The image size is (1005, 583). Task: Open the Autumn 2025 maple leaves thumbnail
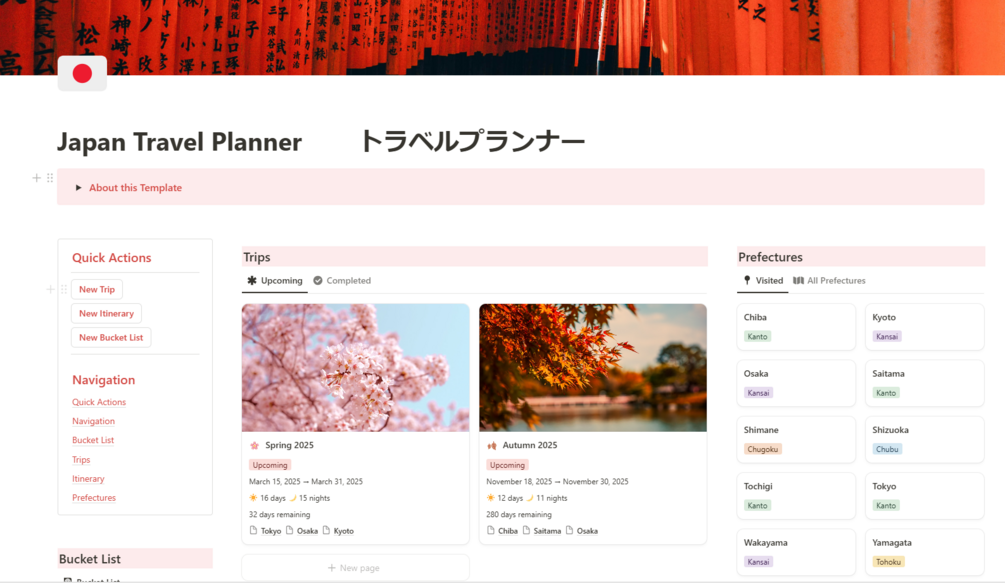[x=593, y=368]
